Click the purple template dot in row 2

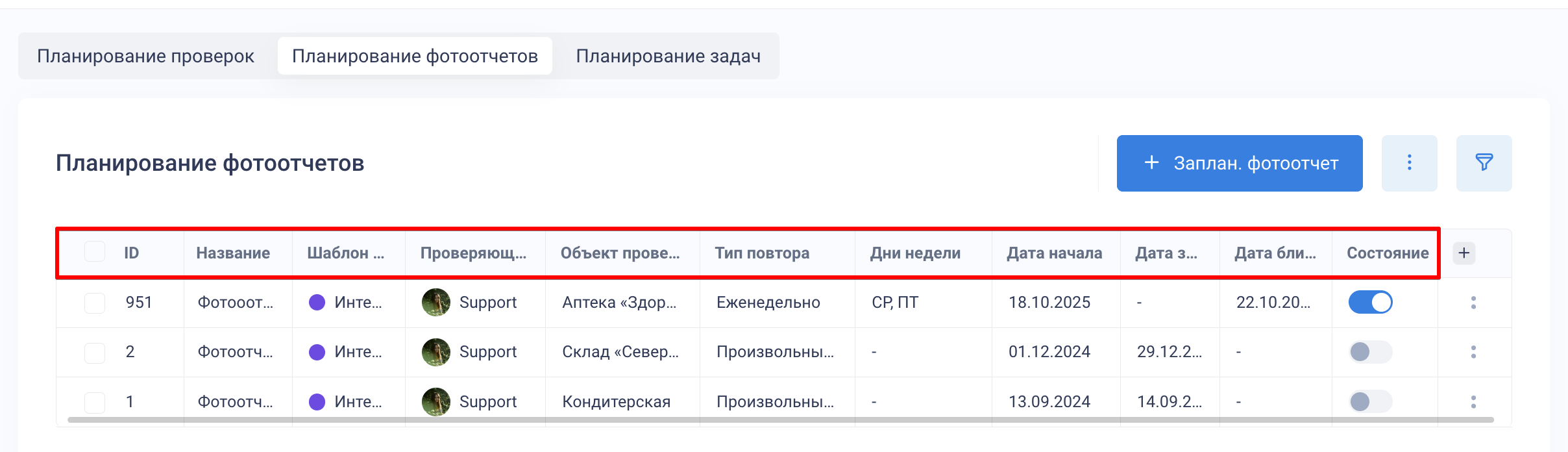tap(317, 352)
